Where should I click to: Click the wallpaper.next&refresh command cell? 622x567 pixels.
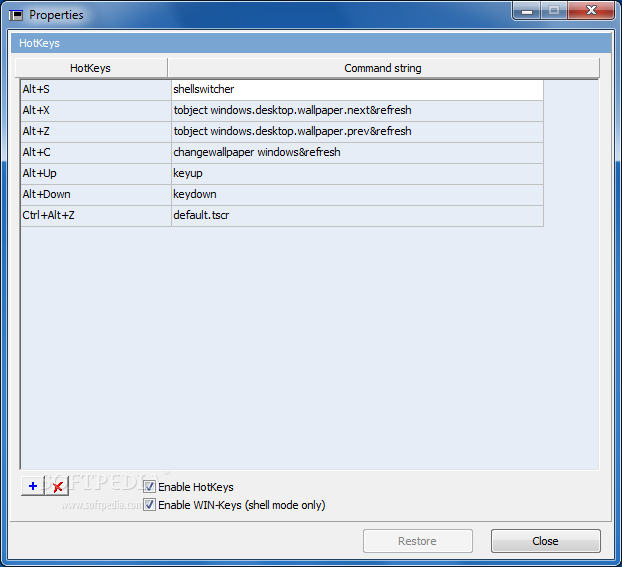(x=357, y=111)
